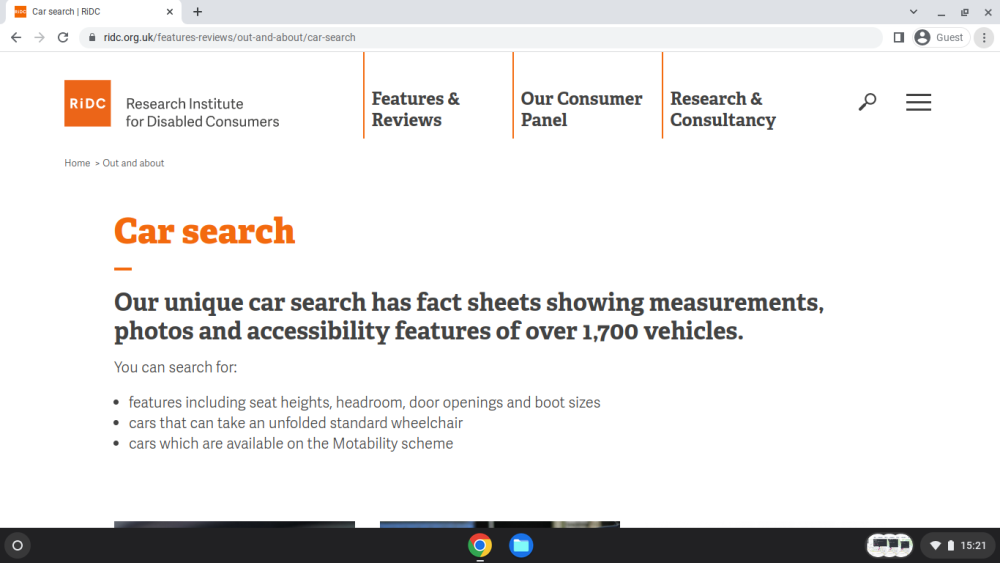Select the Car search | RiDC tab
Screen dimensions: 1000x563
pyautogui.click(x=92, y=11)
